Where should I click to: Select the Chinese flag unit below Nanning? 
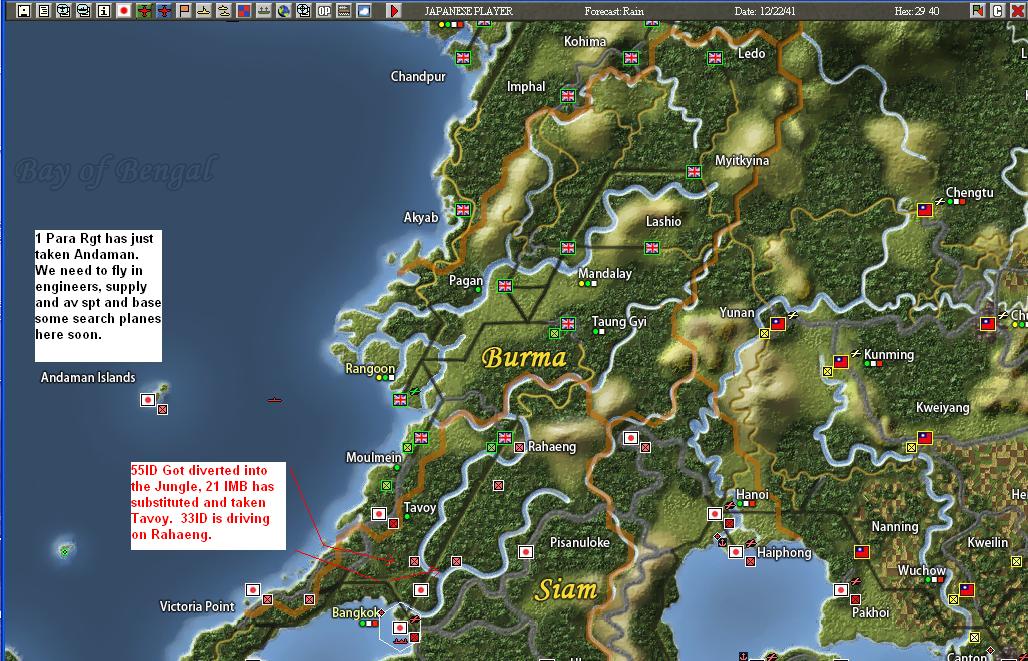coord(861,552)
